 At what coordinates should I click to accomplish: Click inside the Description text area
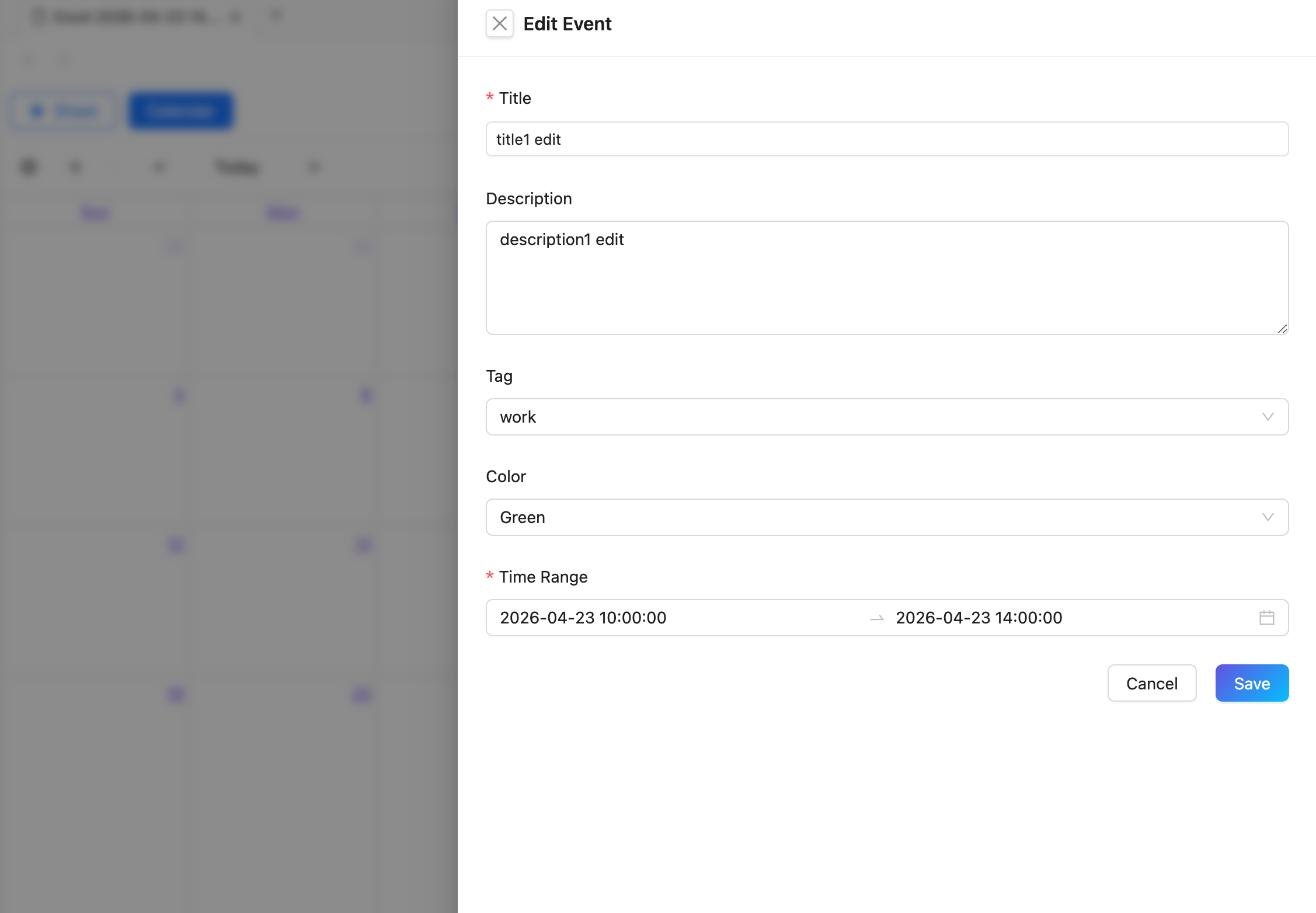tap(886, 278)
